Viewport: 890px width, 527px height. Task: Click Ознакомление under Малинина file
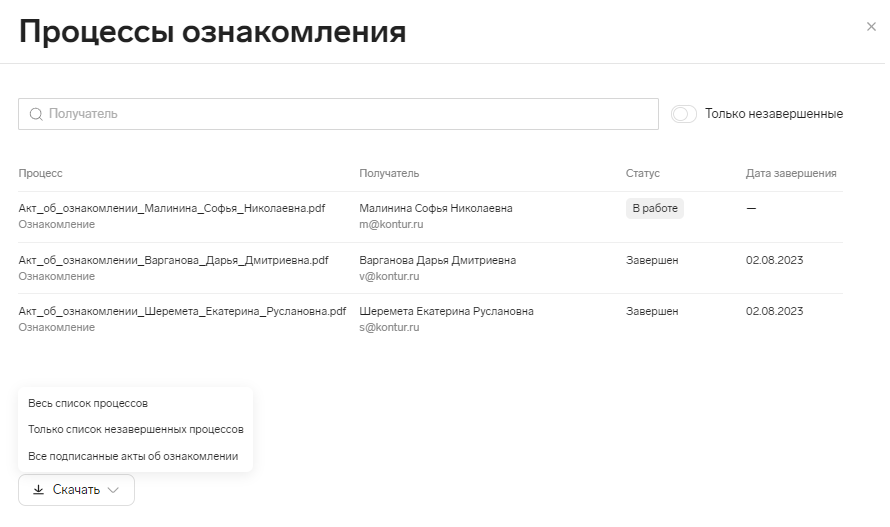click(56, 224)
